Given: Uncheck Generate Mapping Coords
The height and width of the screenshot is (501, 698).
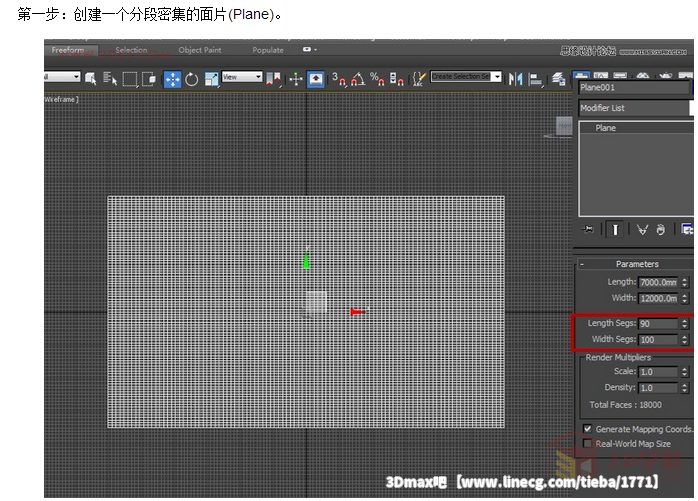Looking at the screenshot, I should coord(588,429).
